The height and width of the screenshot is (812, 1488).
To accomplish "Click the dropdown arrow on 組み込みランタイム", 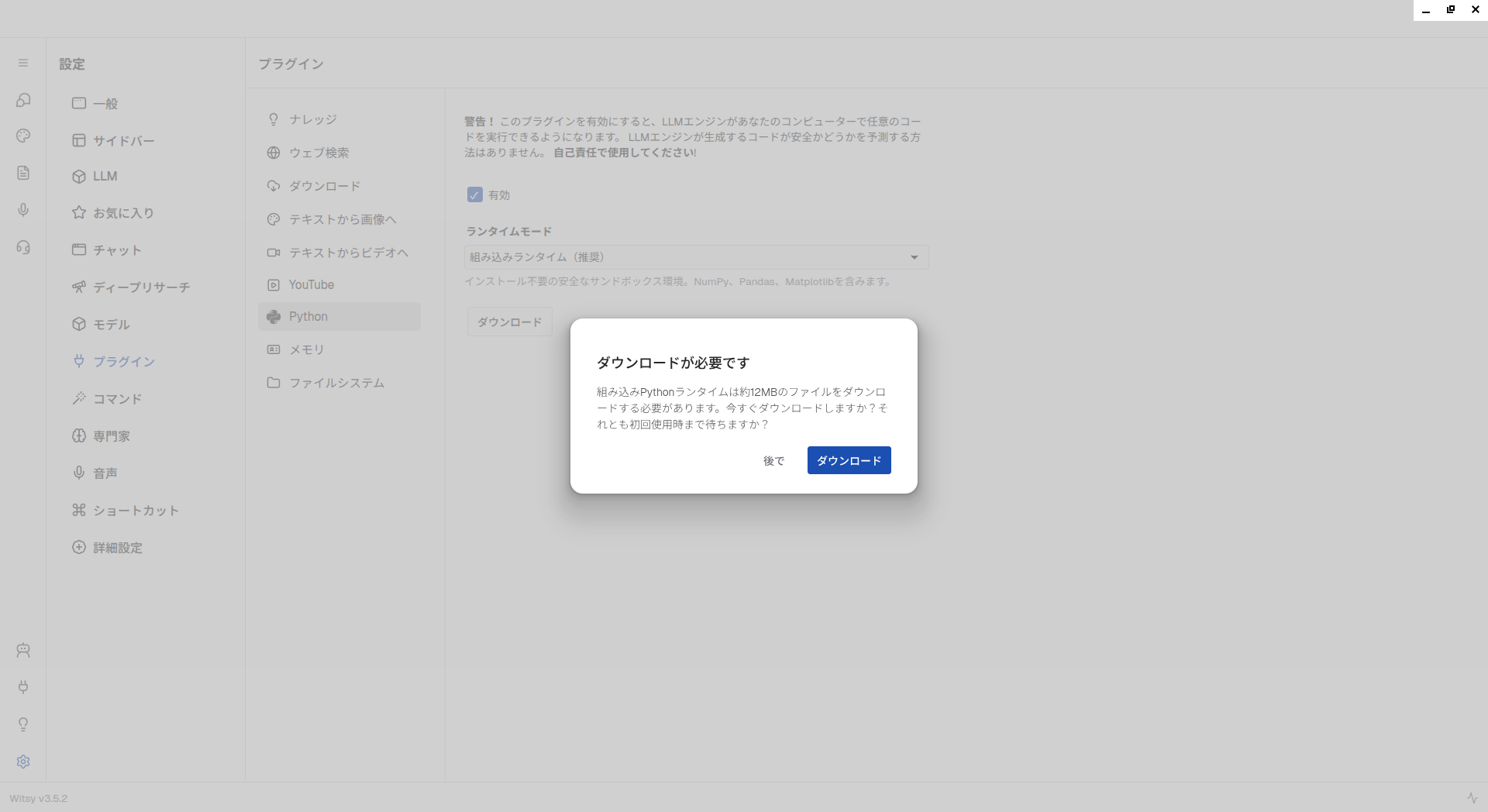I will [x=914, y=257].
